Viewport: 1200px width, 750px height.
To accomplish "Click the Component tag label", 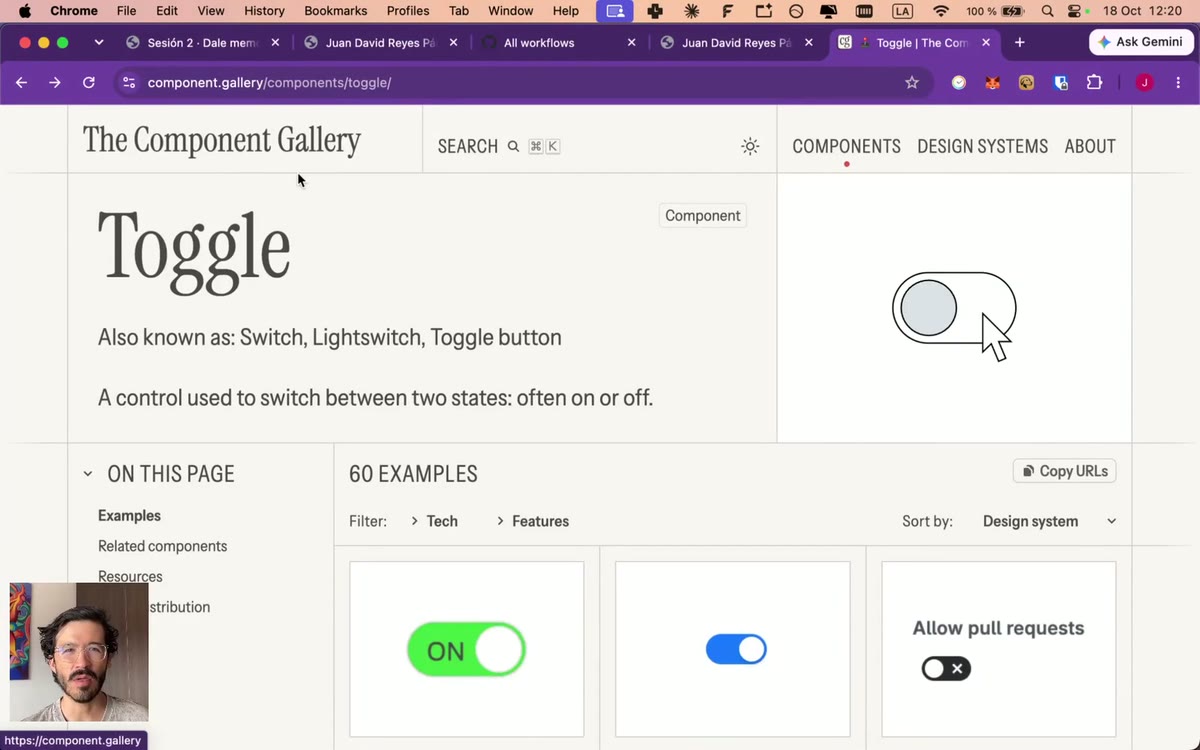I will 703,216.
